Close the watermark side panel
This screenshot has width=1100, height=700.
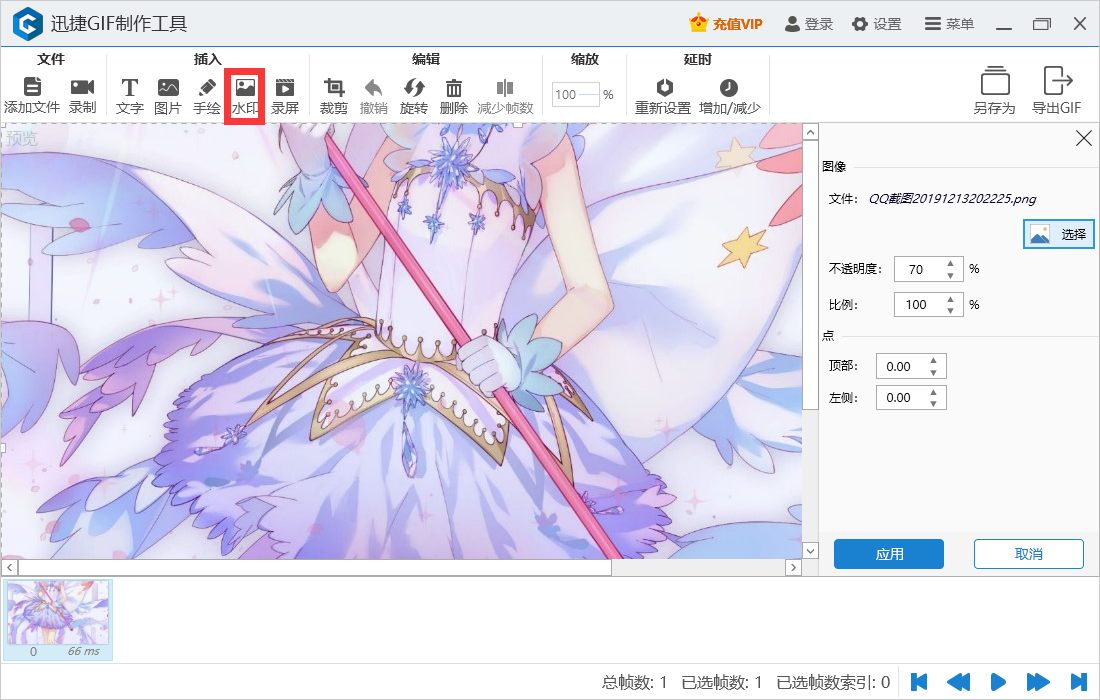(x=1083, y=138)
